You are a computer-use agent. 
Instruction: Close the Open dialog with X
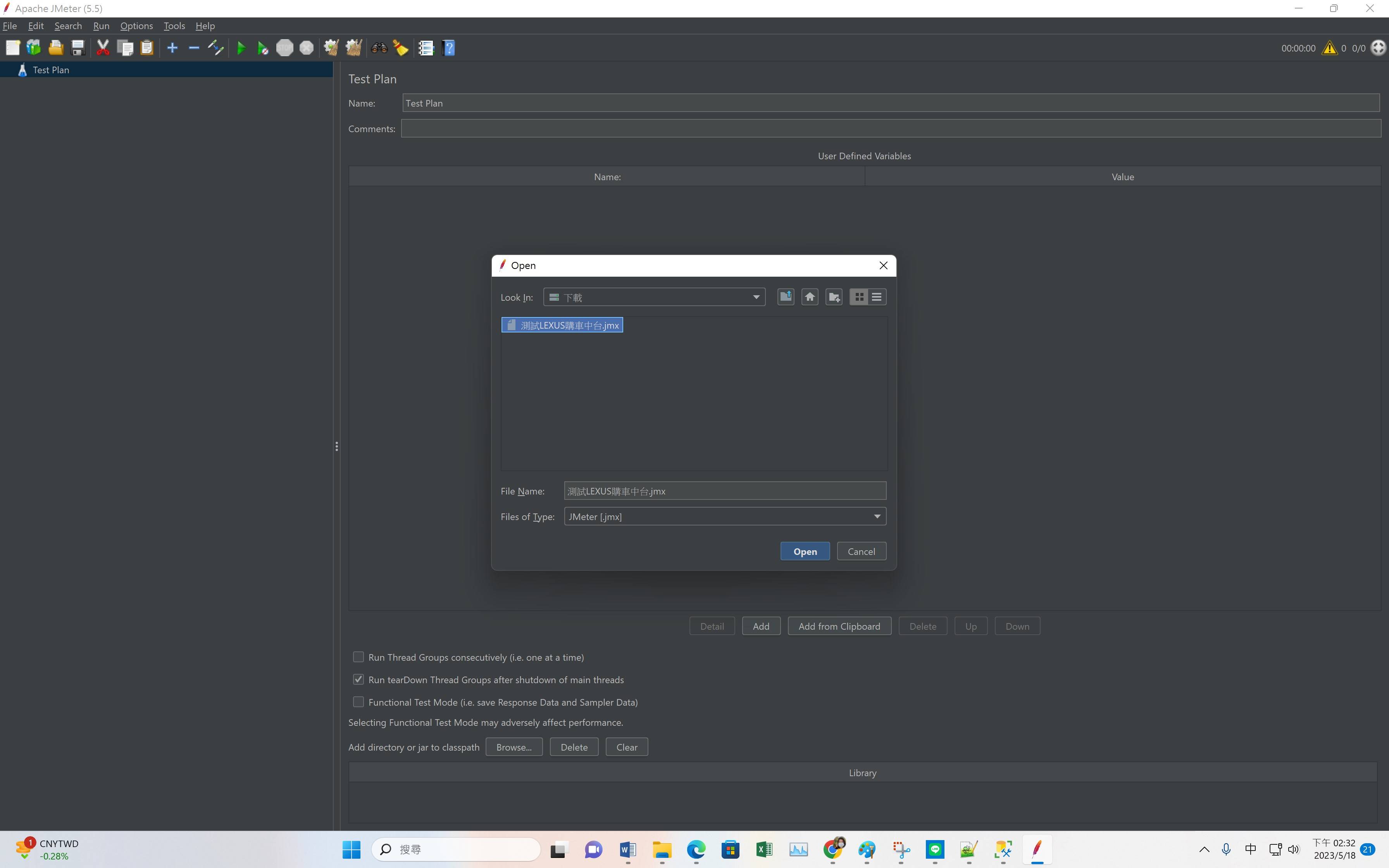click(x=883, y=265)
